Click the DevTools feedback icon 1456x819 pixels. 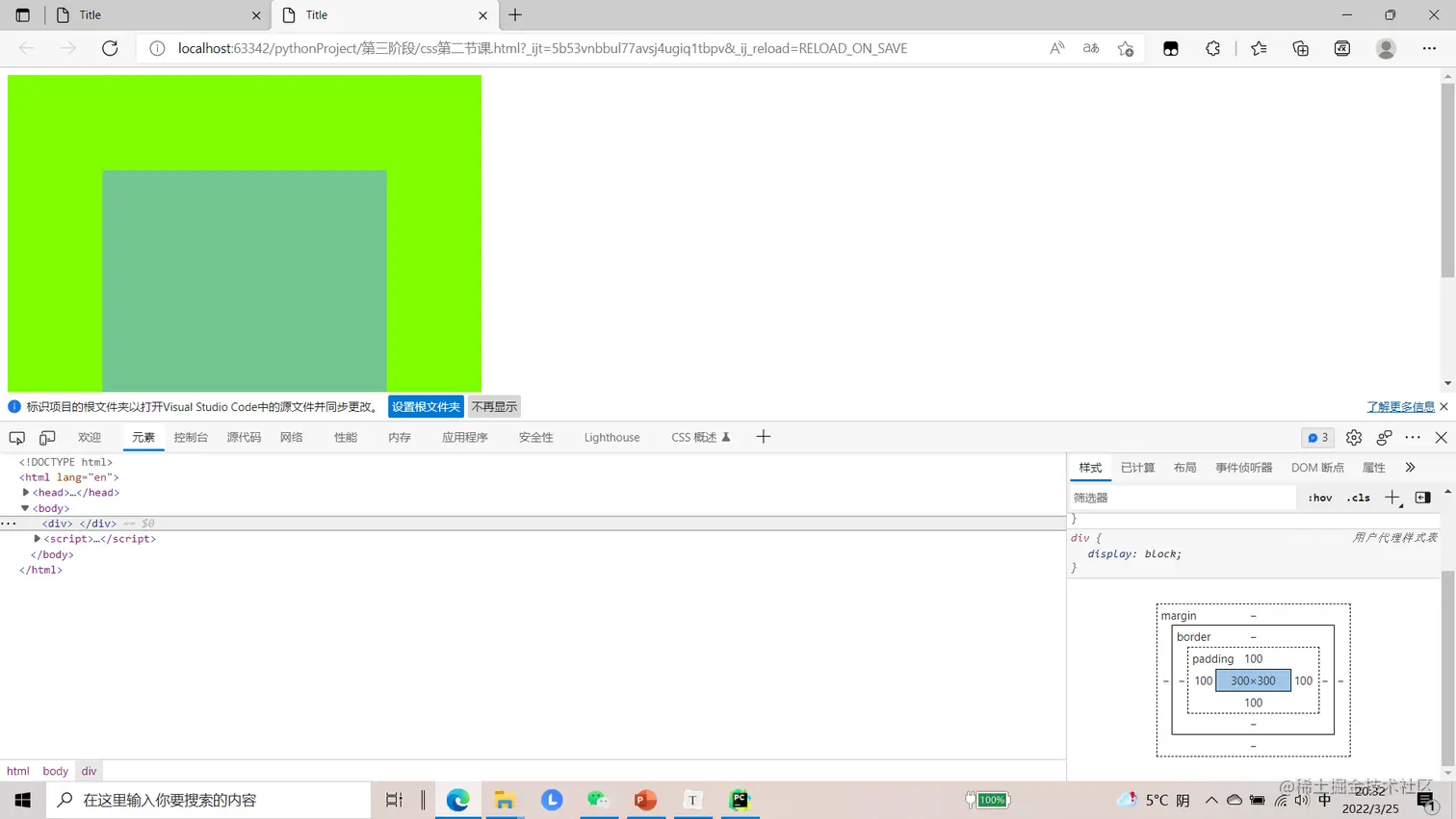(x=1384, y=437)
